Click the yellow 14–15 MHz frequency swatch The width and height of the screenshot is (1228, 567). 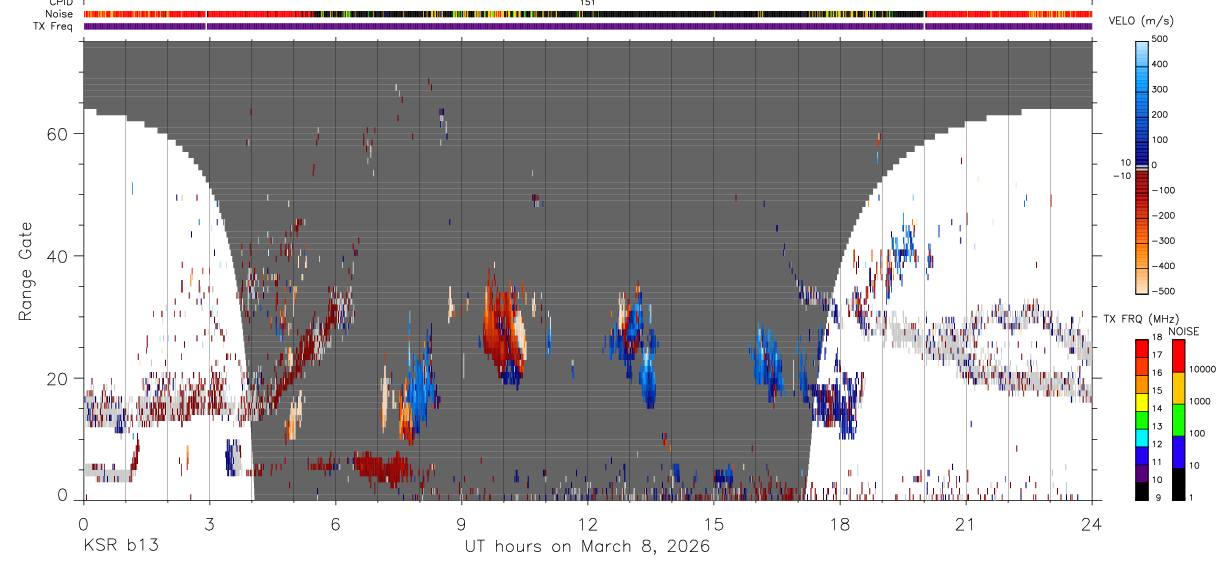tap(1141, 400)
